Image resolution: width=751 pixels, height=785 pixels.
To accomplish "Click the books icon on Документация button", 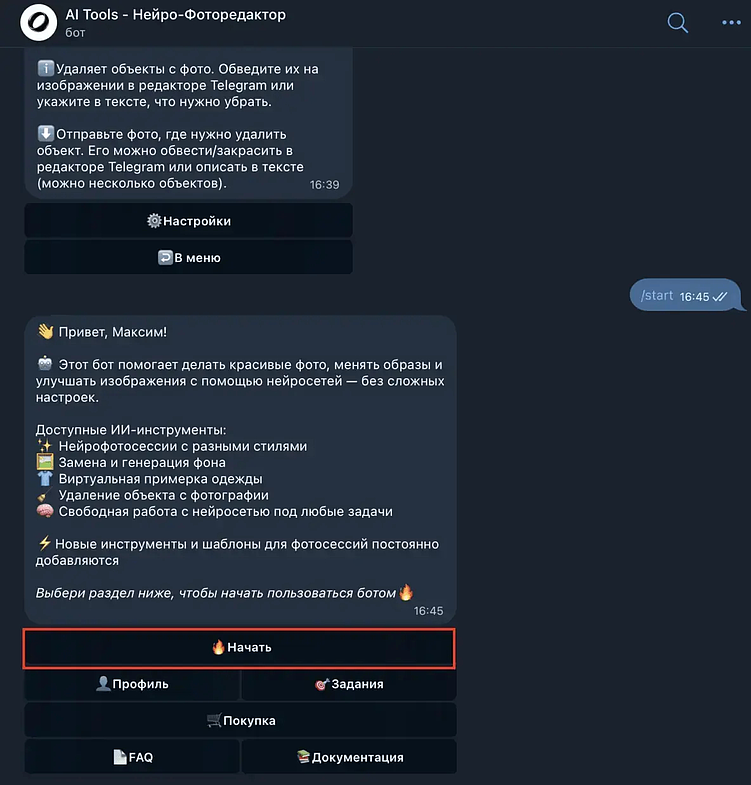I will coord(303,756).
